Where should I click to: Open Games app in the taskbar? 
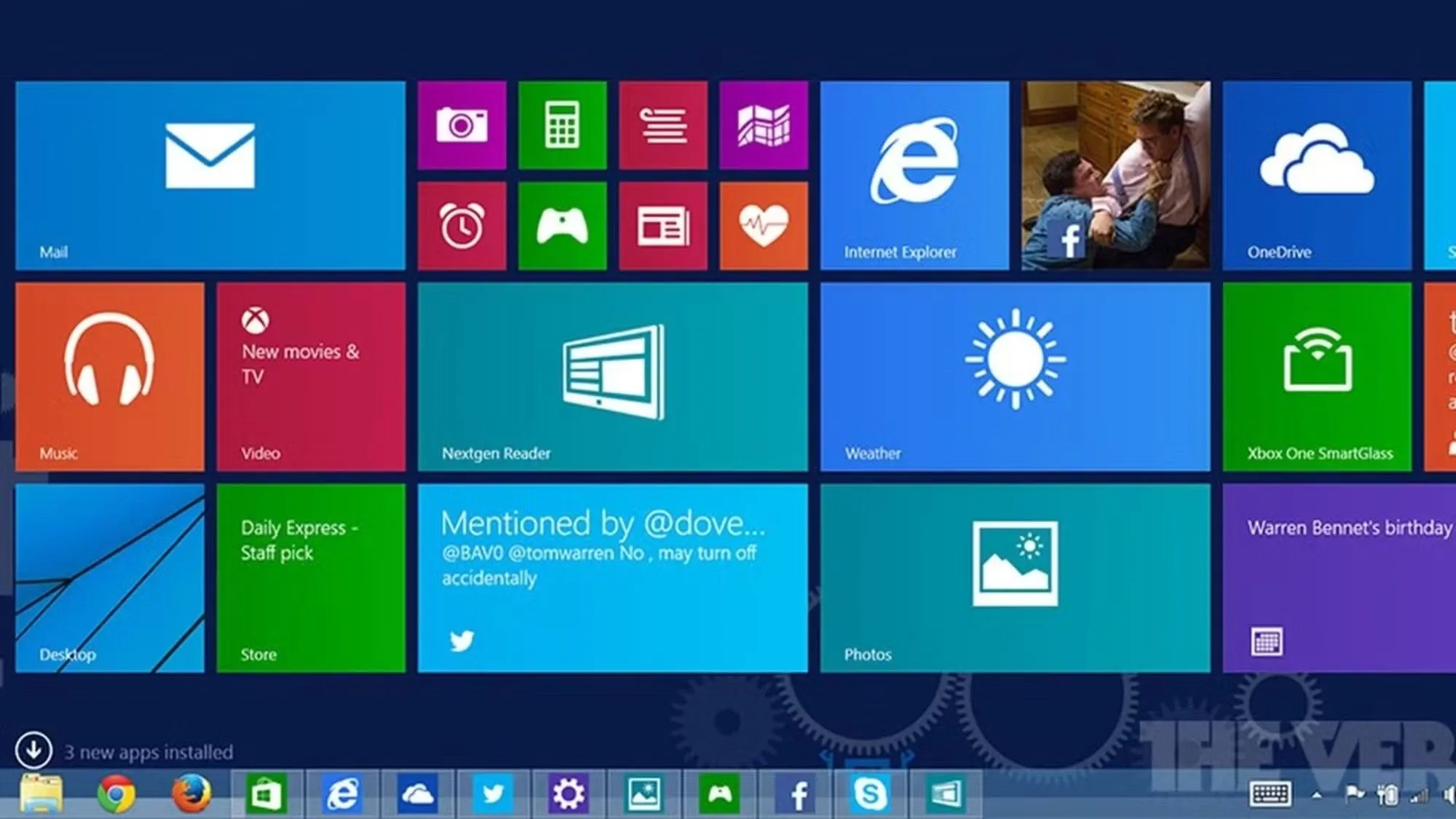click(720, 794)
